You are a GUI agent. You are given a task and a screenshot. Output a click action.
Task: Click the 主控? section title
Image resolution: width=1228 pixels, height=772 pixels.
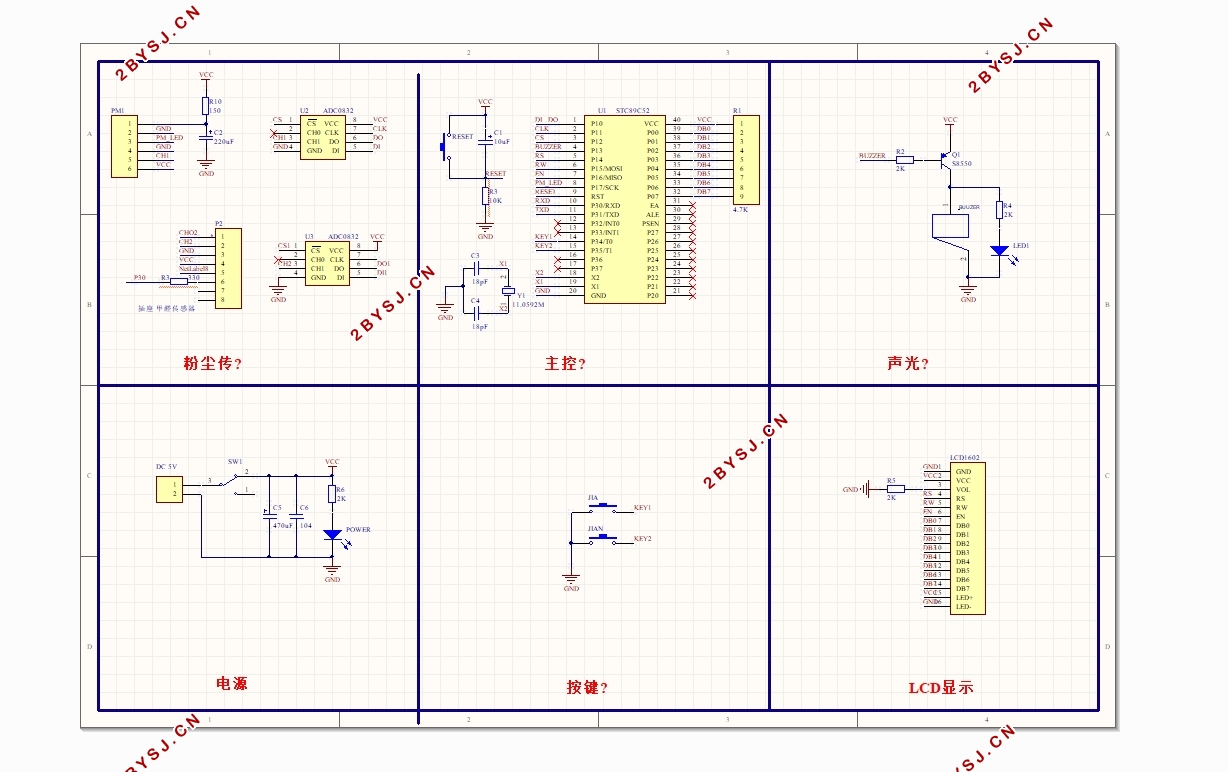coord(565,364)
